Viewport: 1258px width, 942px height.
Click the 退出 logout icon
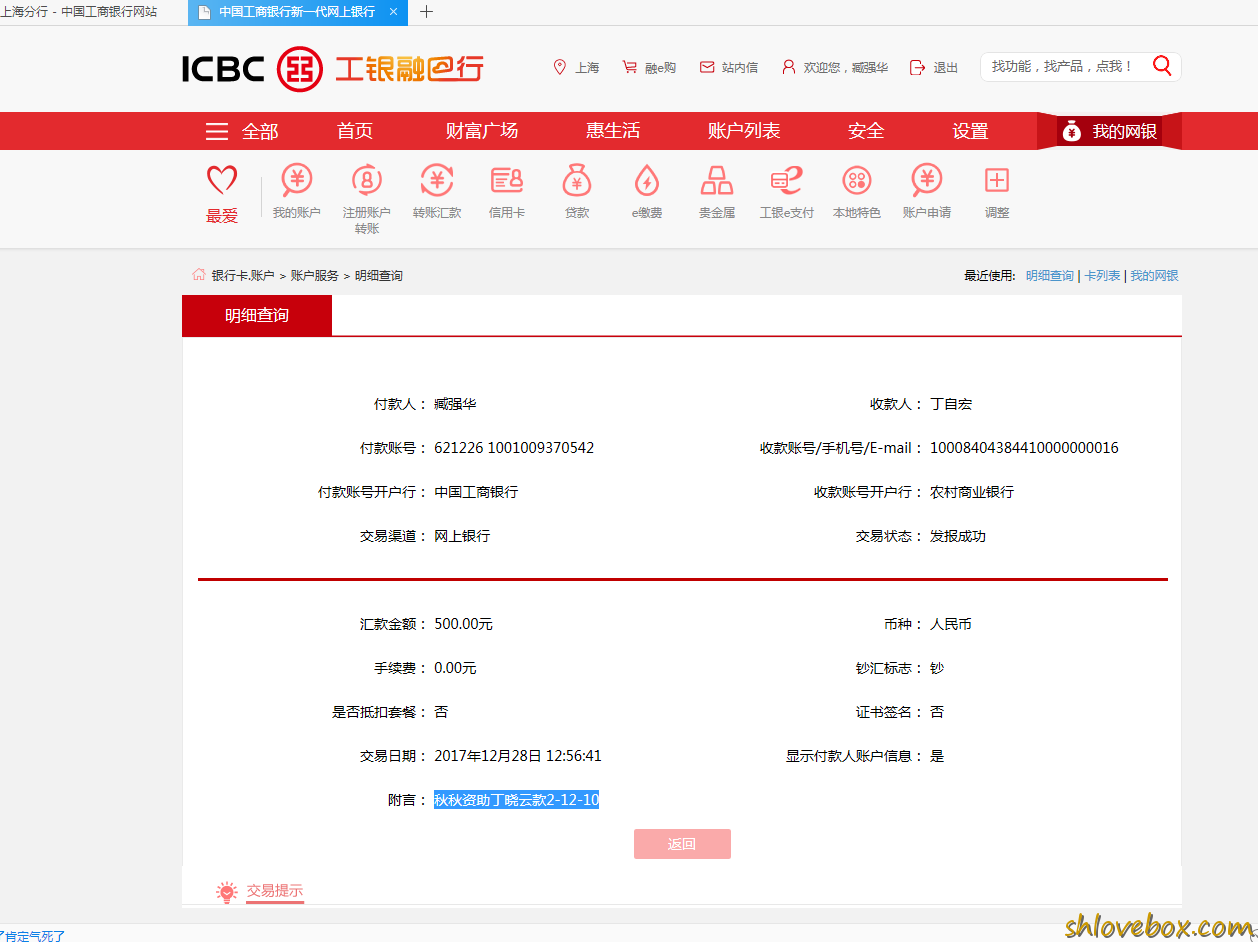tap(918, 67)
